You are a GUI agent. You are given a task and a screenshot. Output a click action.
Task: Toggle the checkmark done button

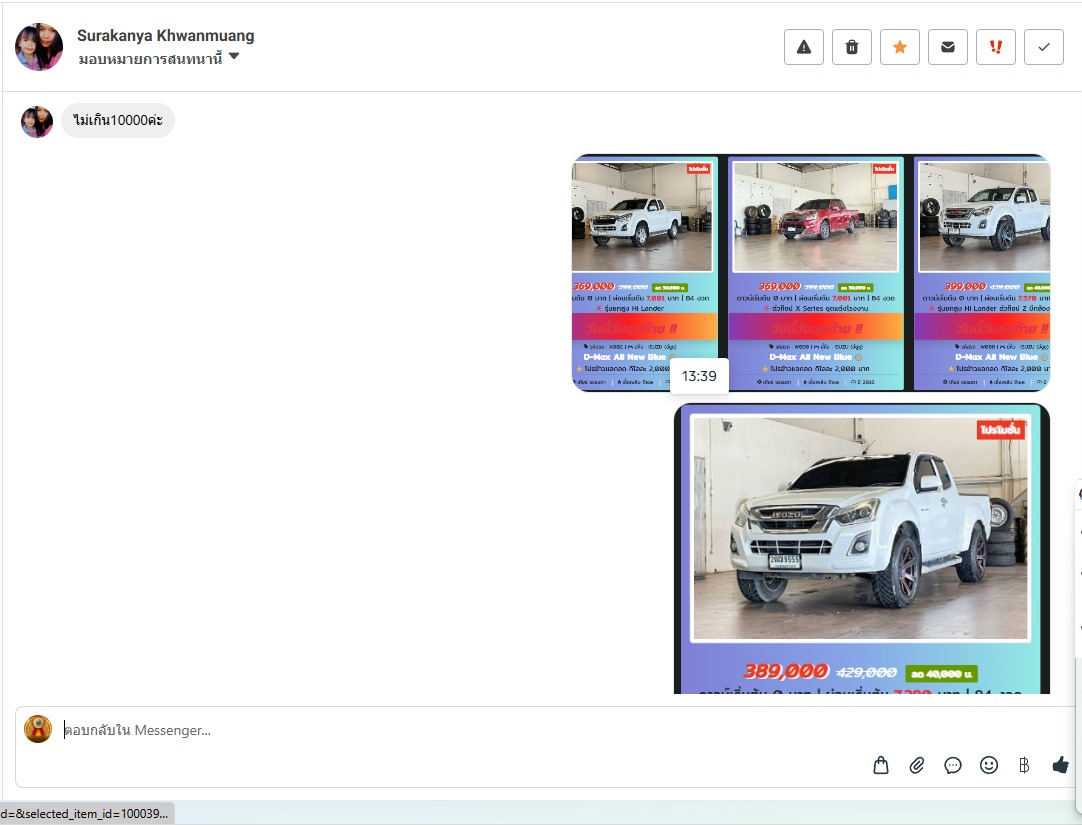click(x=1044, y=47)
